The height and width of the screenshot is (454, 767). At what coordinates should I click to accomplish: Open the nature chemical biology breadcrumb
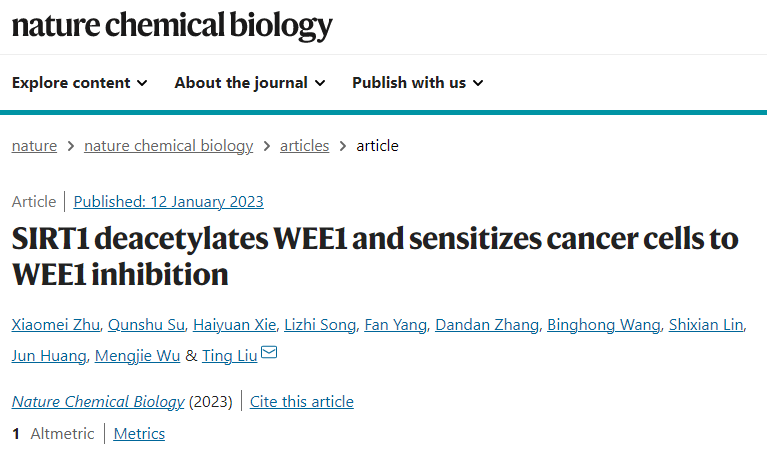point(169,146)
